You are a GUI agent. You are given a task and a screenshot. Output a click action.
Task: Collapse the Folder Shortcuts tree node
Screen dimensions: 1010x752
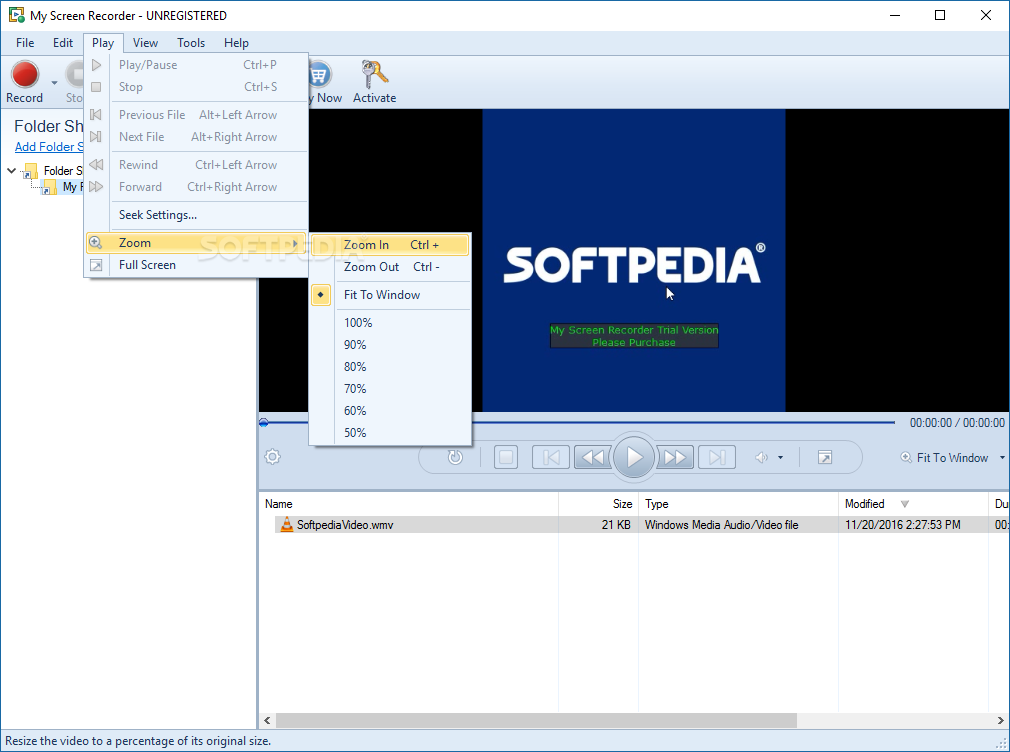coord(12,171)
